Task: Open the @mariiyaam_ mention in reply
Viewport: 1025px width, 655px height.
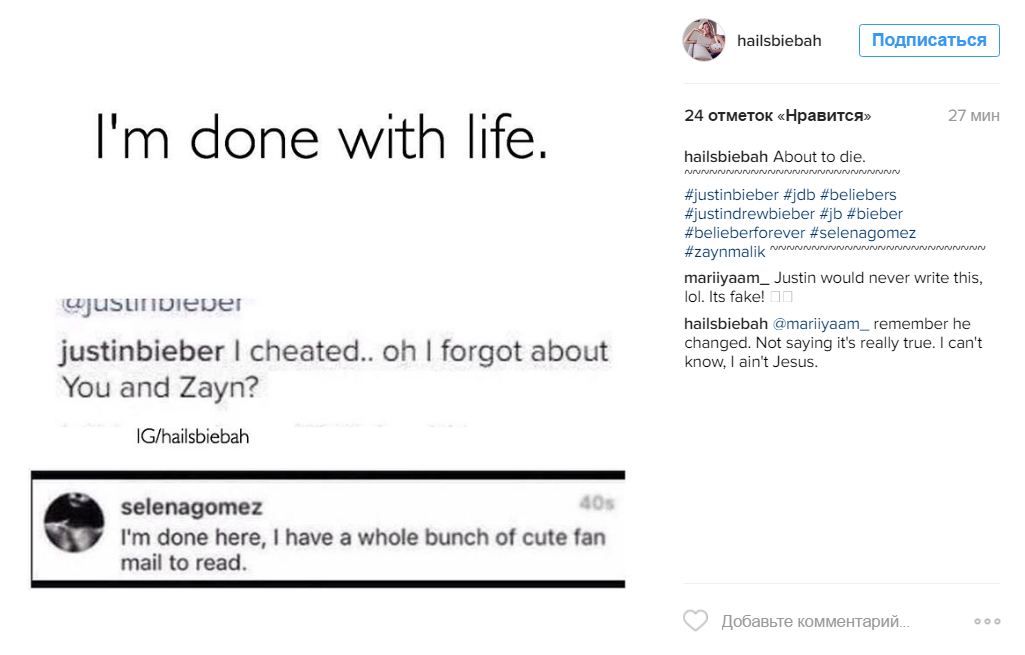Action: click(x=822, y=324)
